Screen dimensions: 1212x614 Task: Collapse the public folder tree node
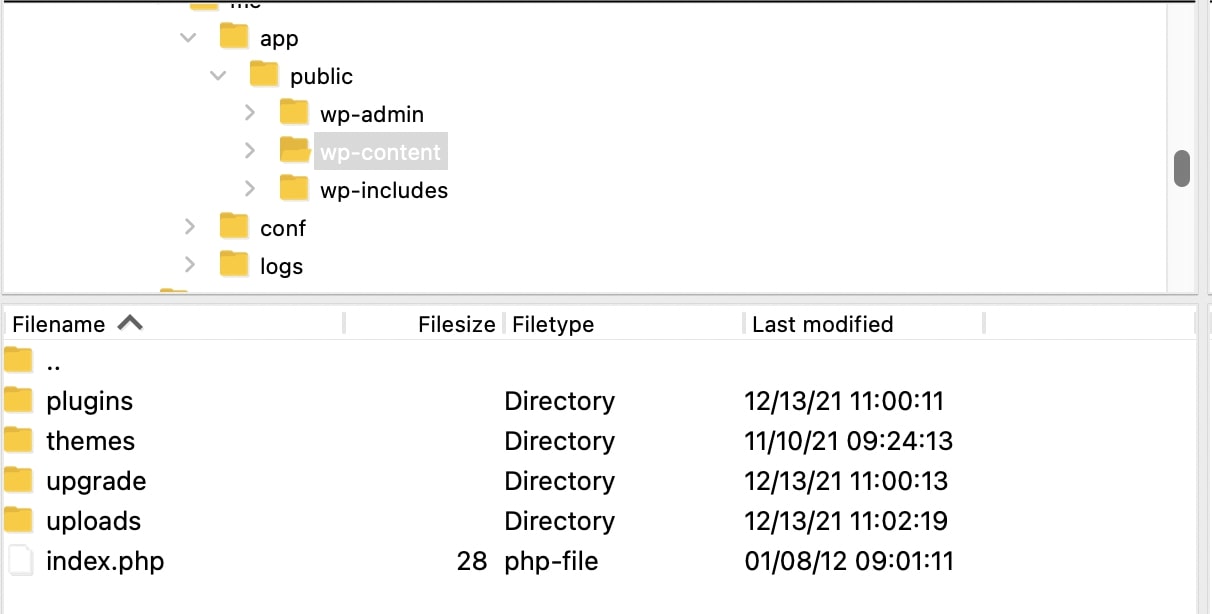click(x=218, y=76)
